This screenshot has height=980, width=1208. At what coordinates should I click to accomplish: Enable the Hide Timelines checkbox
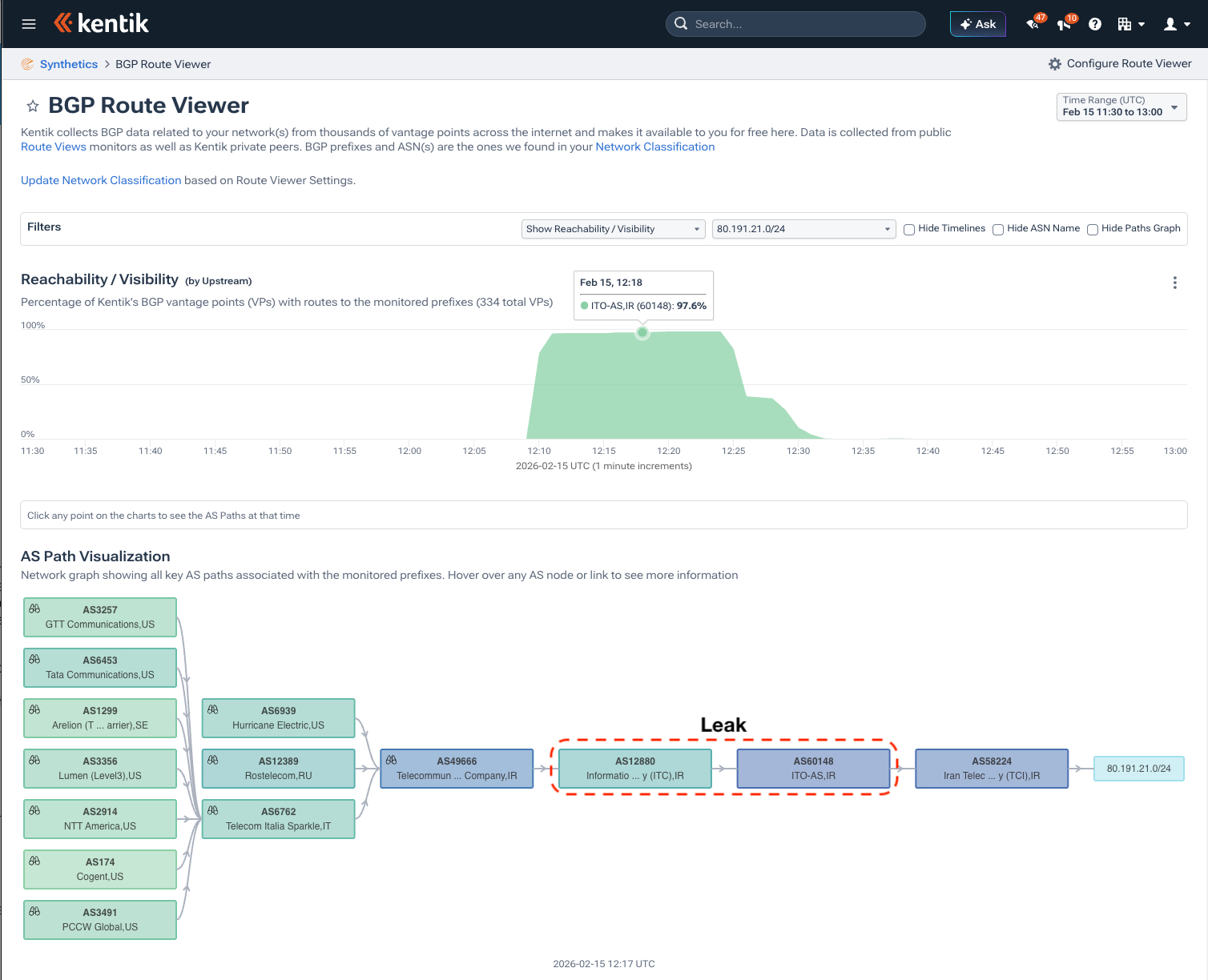(909, 230)
